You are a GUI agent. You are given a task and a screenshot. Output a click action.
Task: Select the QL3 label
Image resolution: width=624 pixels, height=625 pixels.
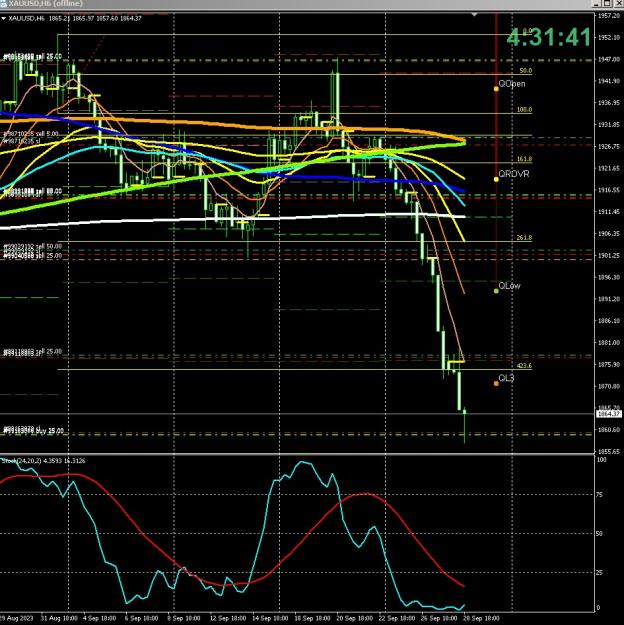click(506, 378)
